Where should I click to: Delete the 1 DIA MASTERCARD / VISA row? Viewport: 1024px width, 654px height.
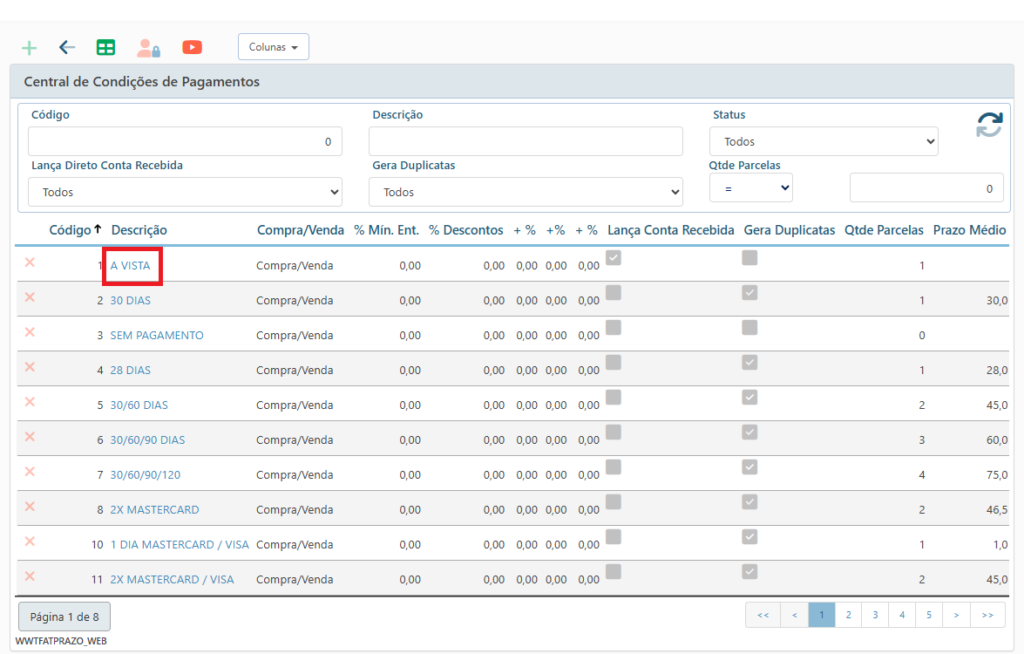click(x=30, y=542)
